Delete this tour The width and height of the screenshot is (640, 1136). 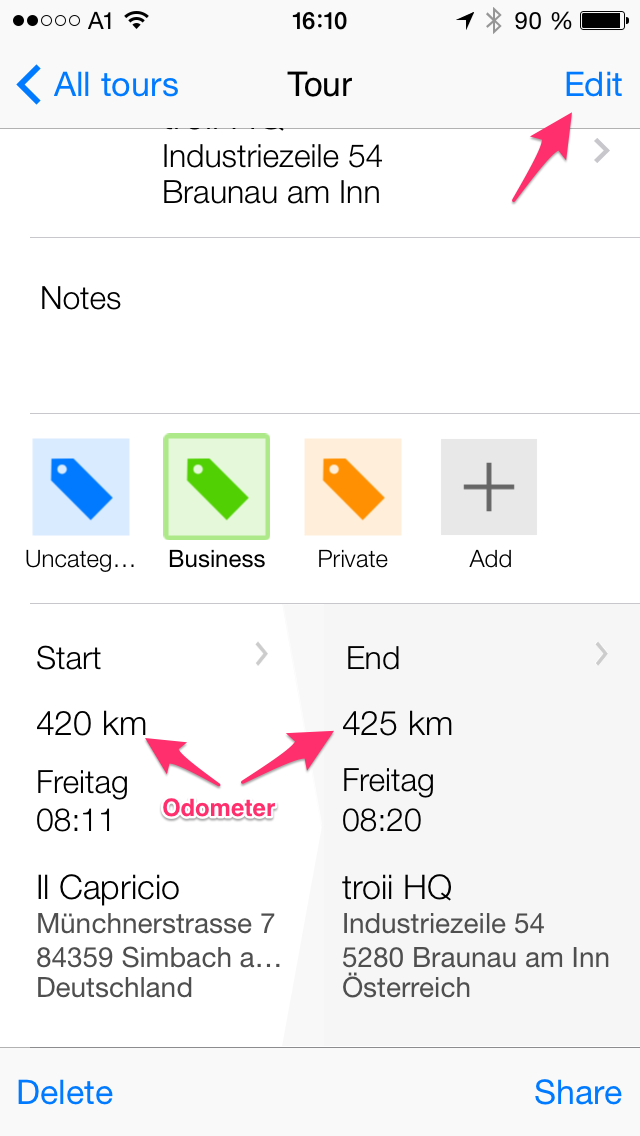(65, 1092)
